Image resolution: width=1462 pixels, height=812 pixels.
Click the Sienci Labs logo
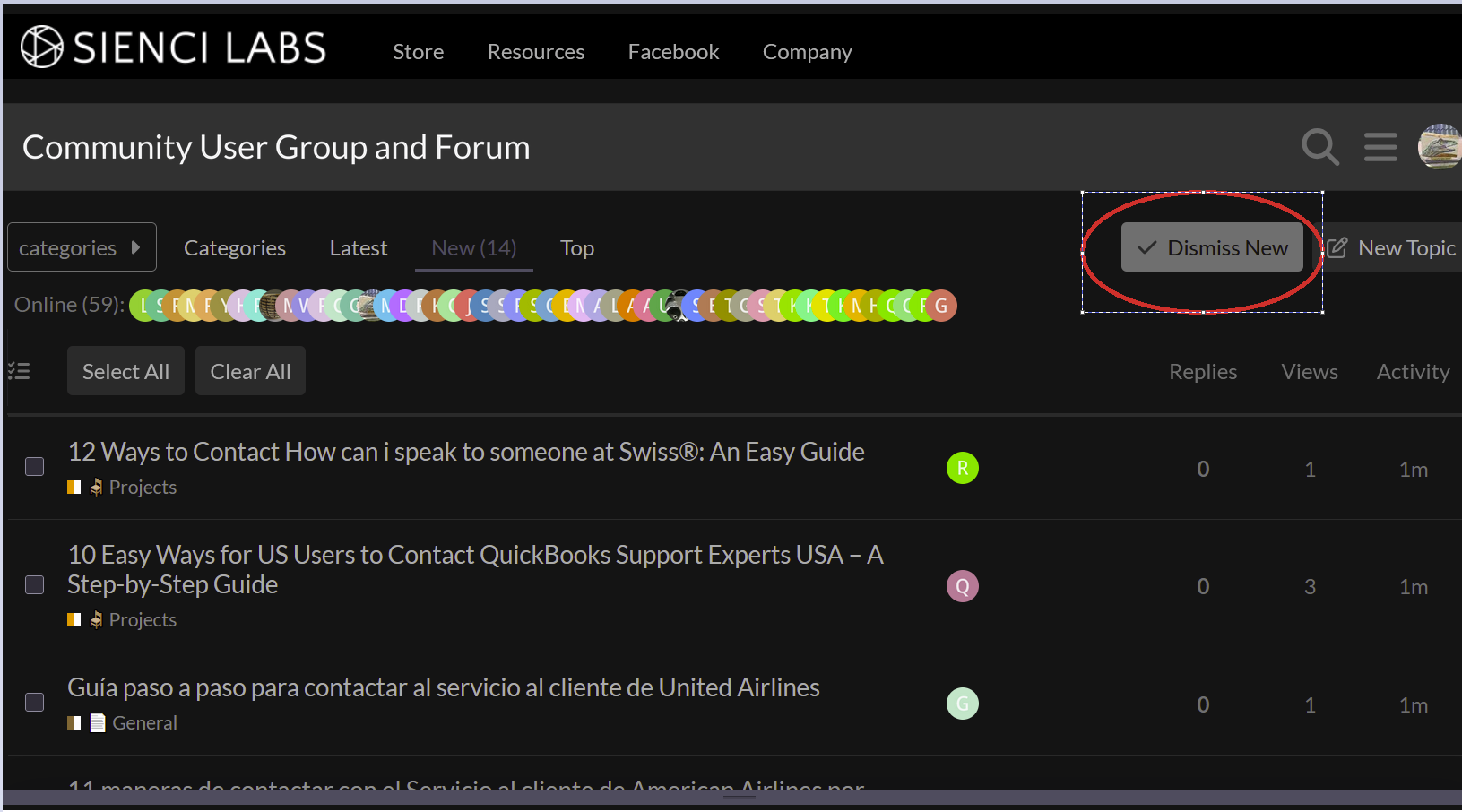[174, 47]
